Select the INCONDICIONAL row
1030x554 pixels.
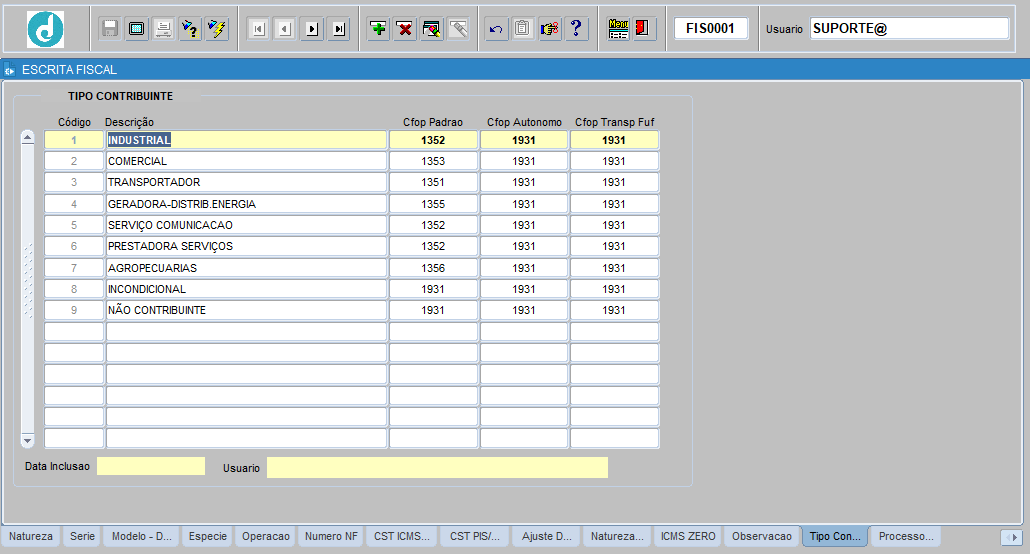(246, 289)
